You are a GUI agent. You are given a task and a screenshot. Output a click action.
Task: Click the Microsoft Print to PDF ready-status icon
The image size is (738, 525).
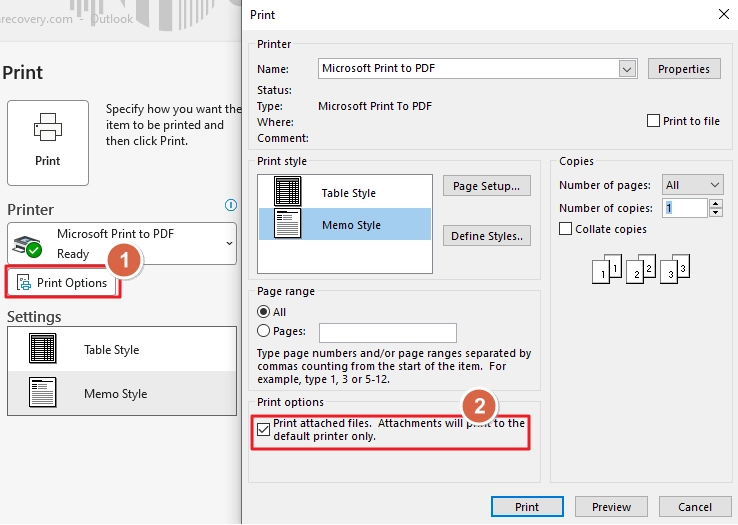(x=27, y=247)
